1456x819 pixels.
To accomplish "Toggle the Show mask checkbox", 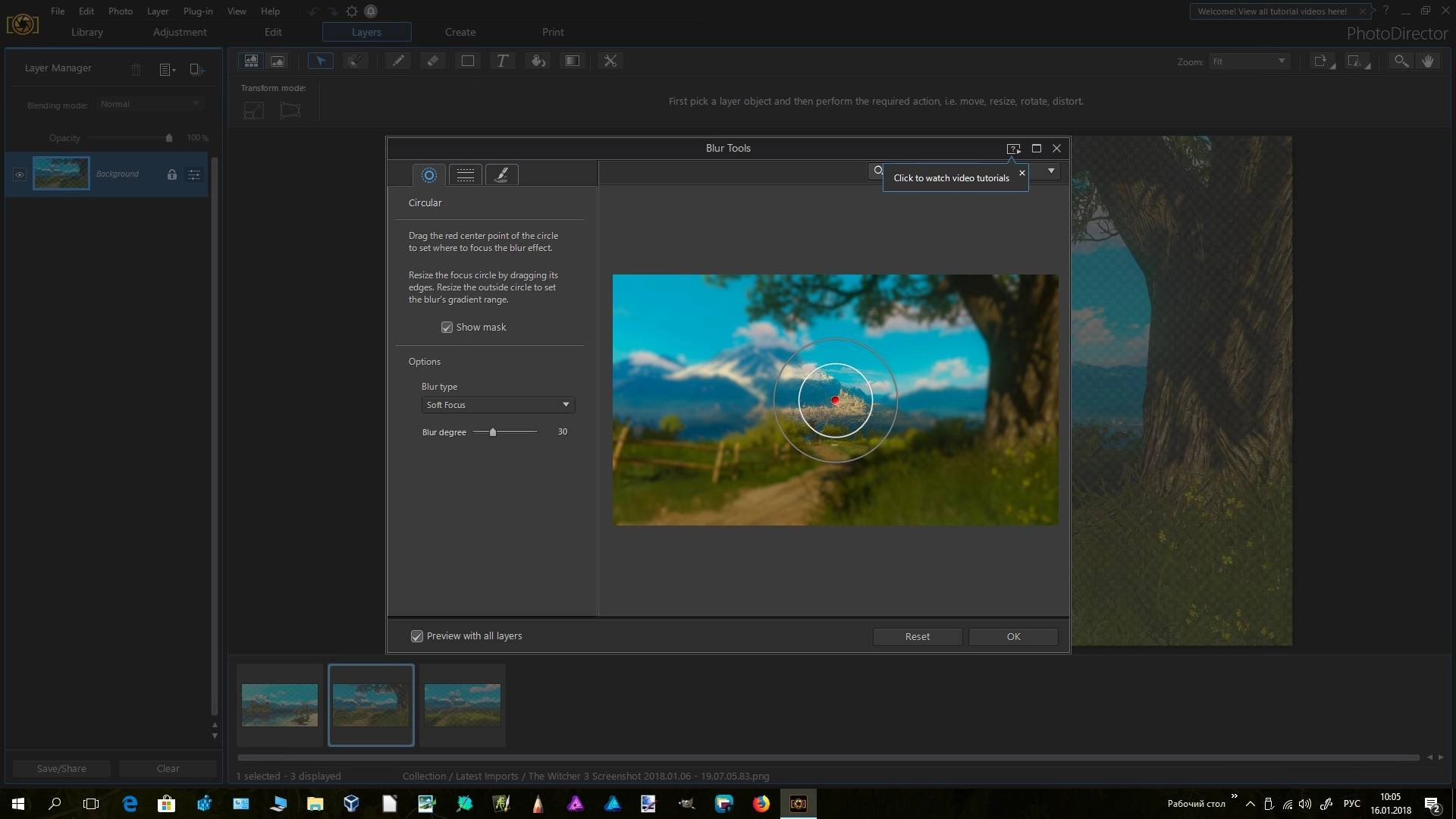I will point(447,328).
